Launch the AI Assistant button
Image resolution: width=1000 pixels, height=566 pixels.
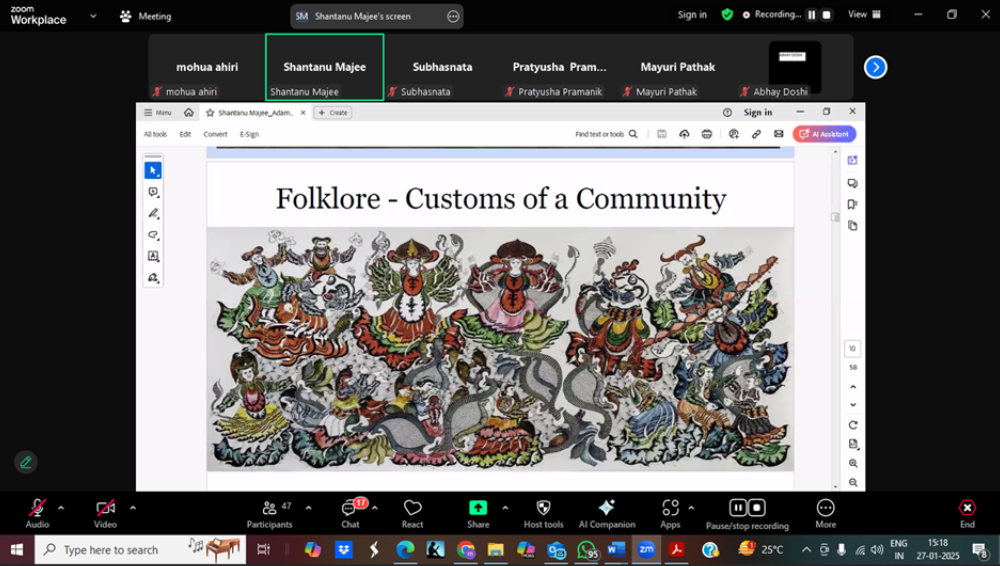[x=824, y=134]
